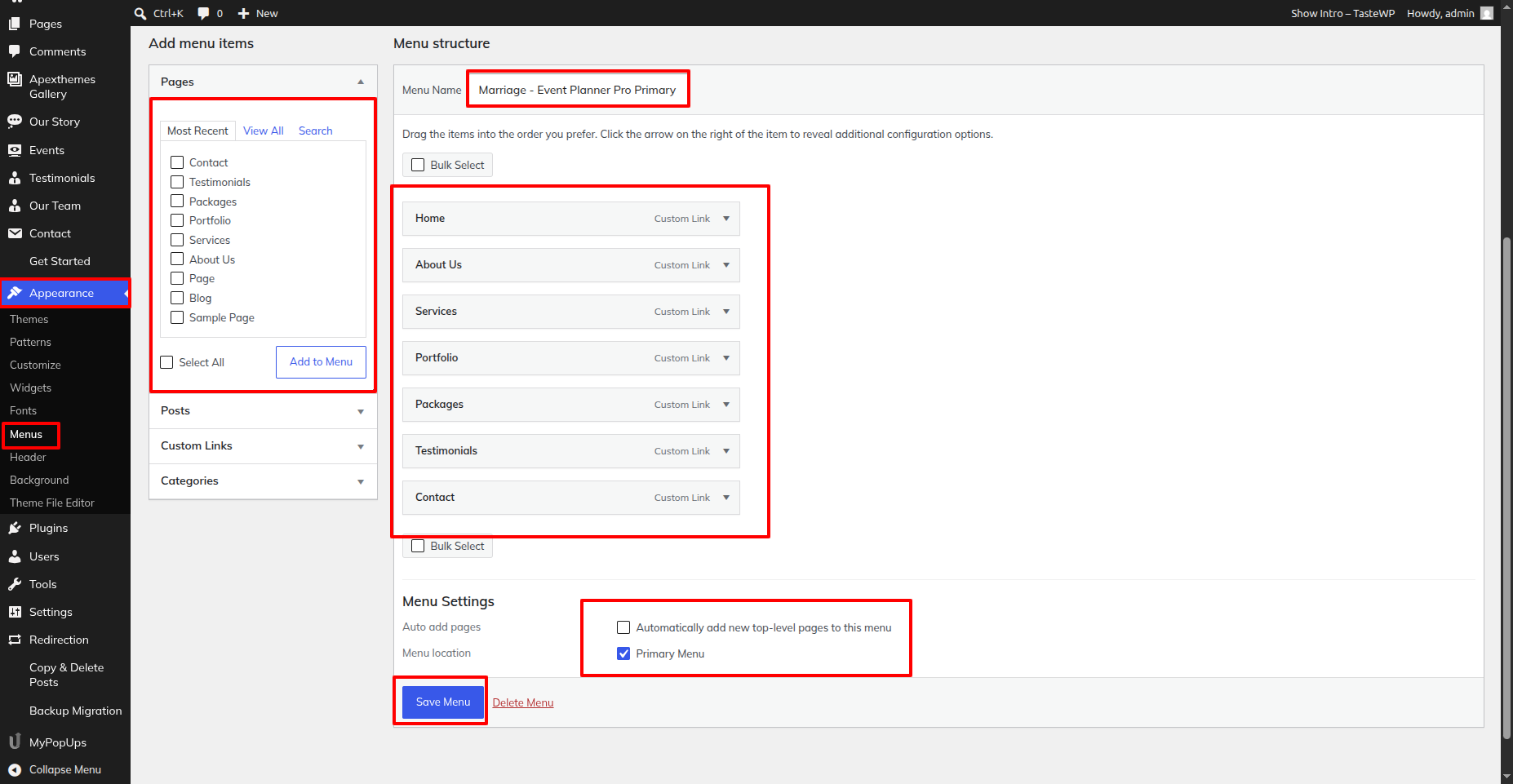This screenshot has height=784, width=1513.
Task: Switch to the Search tab
Action: click(x=316, y=131)
